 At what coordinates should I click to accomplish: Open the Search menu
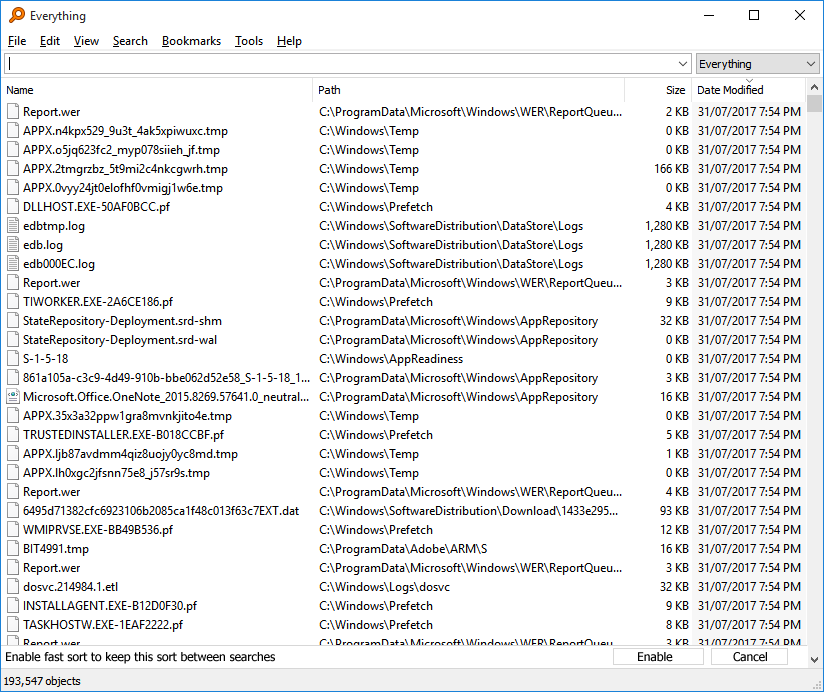(x=130, y=41)
